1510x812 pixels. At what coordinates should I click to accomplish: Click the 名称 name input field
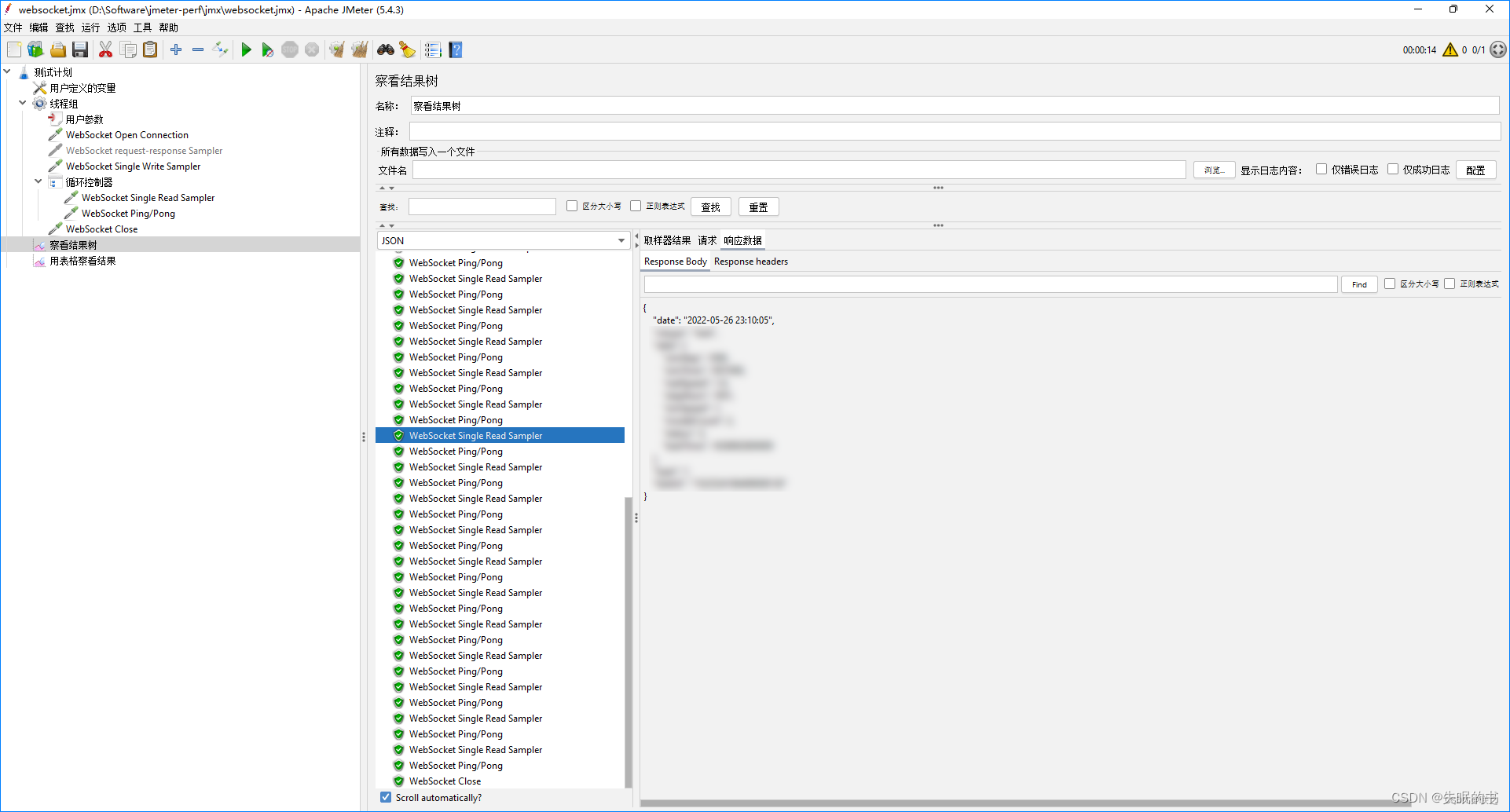tap(955, 106)
